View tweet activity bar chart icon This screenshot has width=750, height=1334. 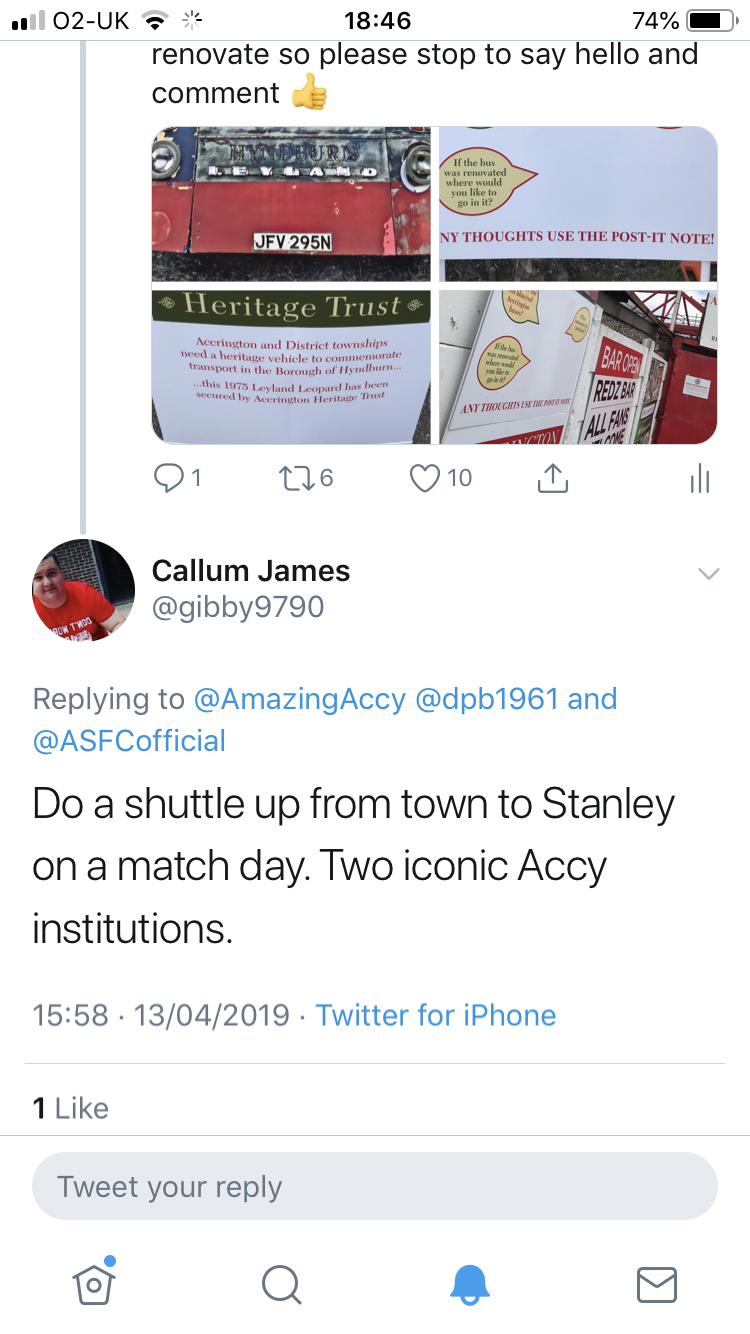coord(699,479)
